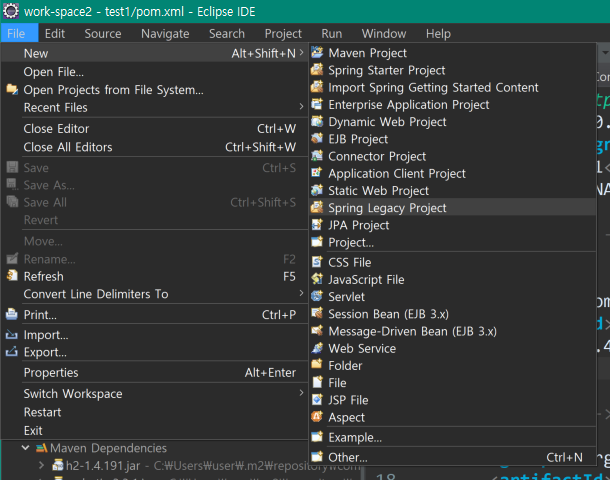Image resolution: width=610 pixels, height=480 pixels.
Task: Click the Maven Project icon
Action: 317,53
